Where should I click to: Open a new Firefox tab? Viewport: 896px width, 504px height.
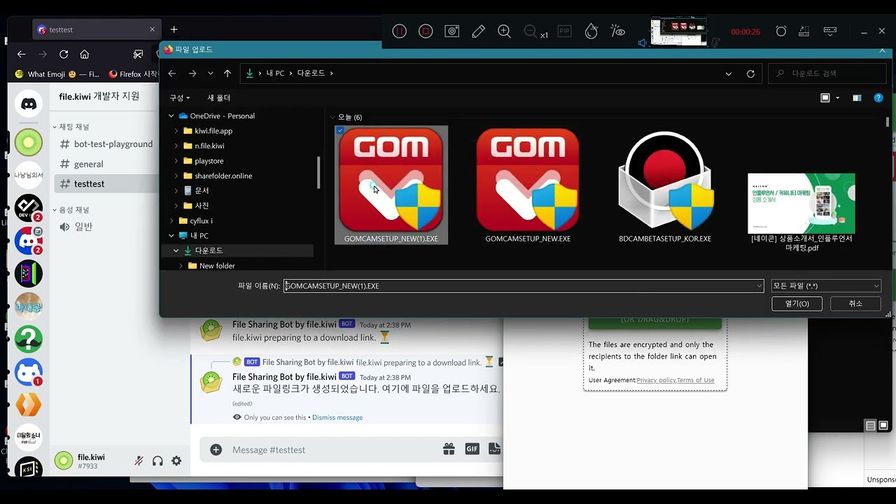pos(174,30)
